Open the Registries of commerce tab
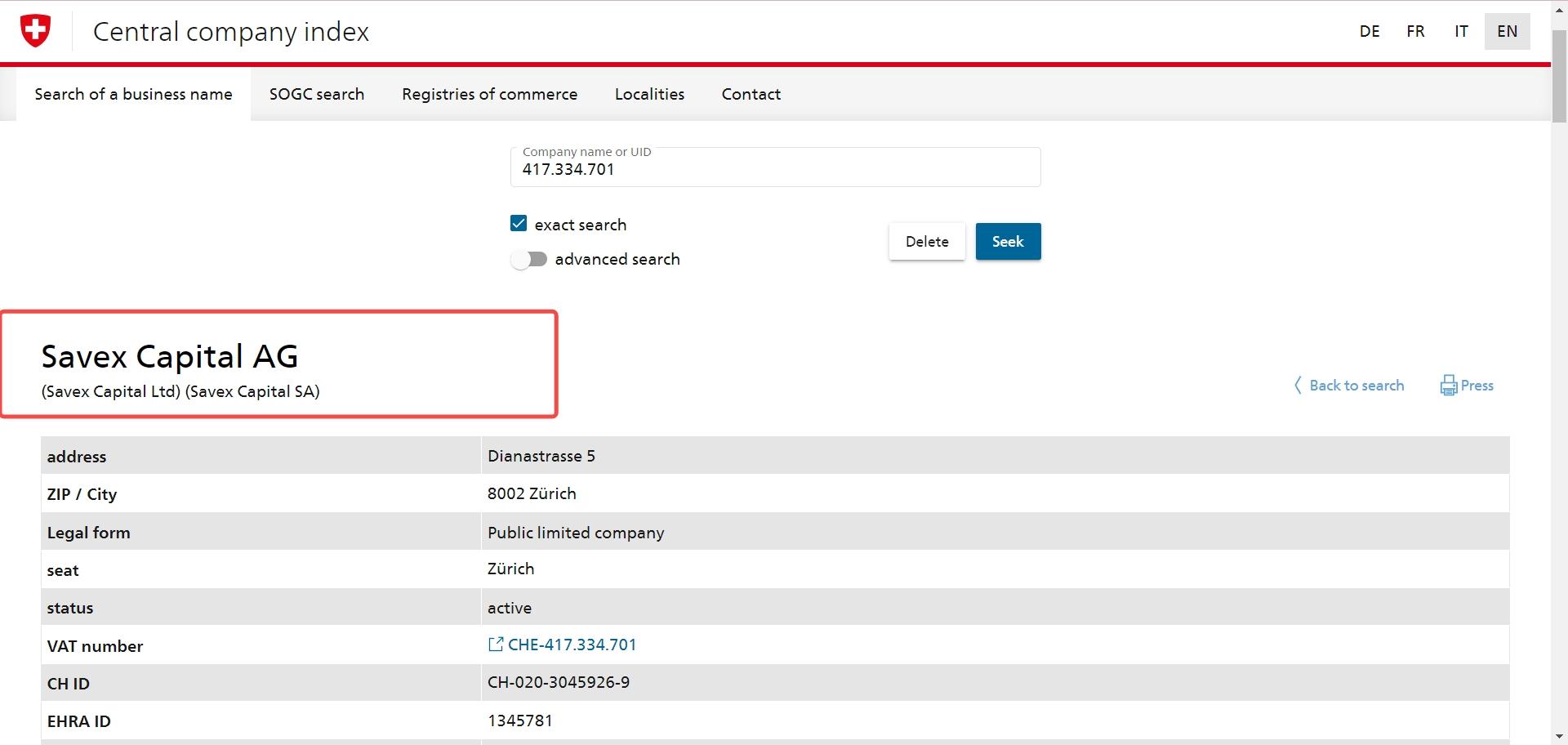This screenshot has height=745, width=1568. pos(490,94)
